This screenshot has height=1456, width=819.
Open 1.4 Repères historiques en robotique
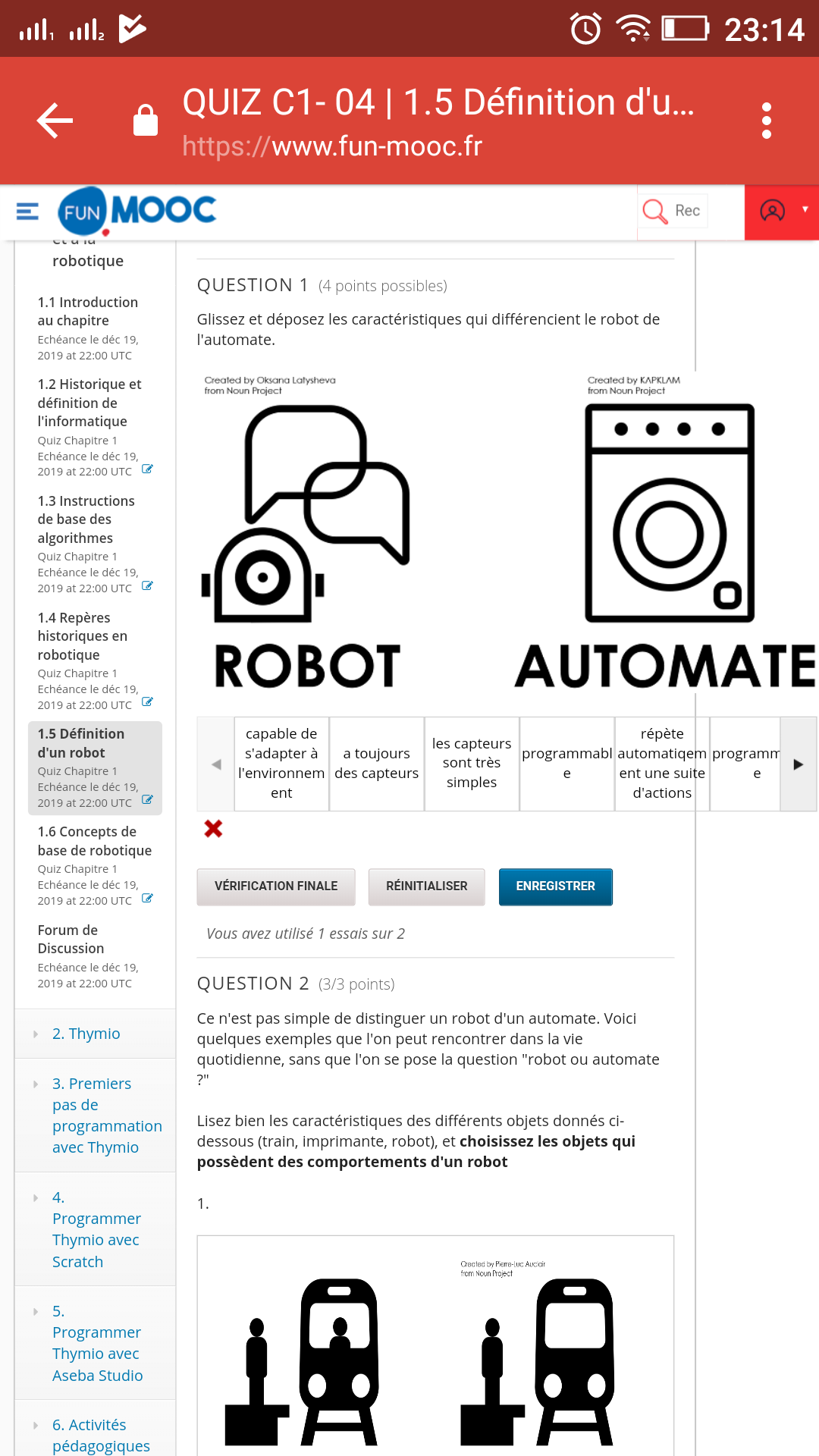[x=83, y=636]
